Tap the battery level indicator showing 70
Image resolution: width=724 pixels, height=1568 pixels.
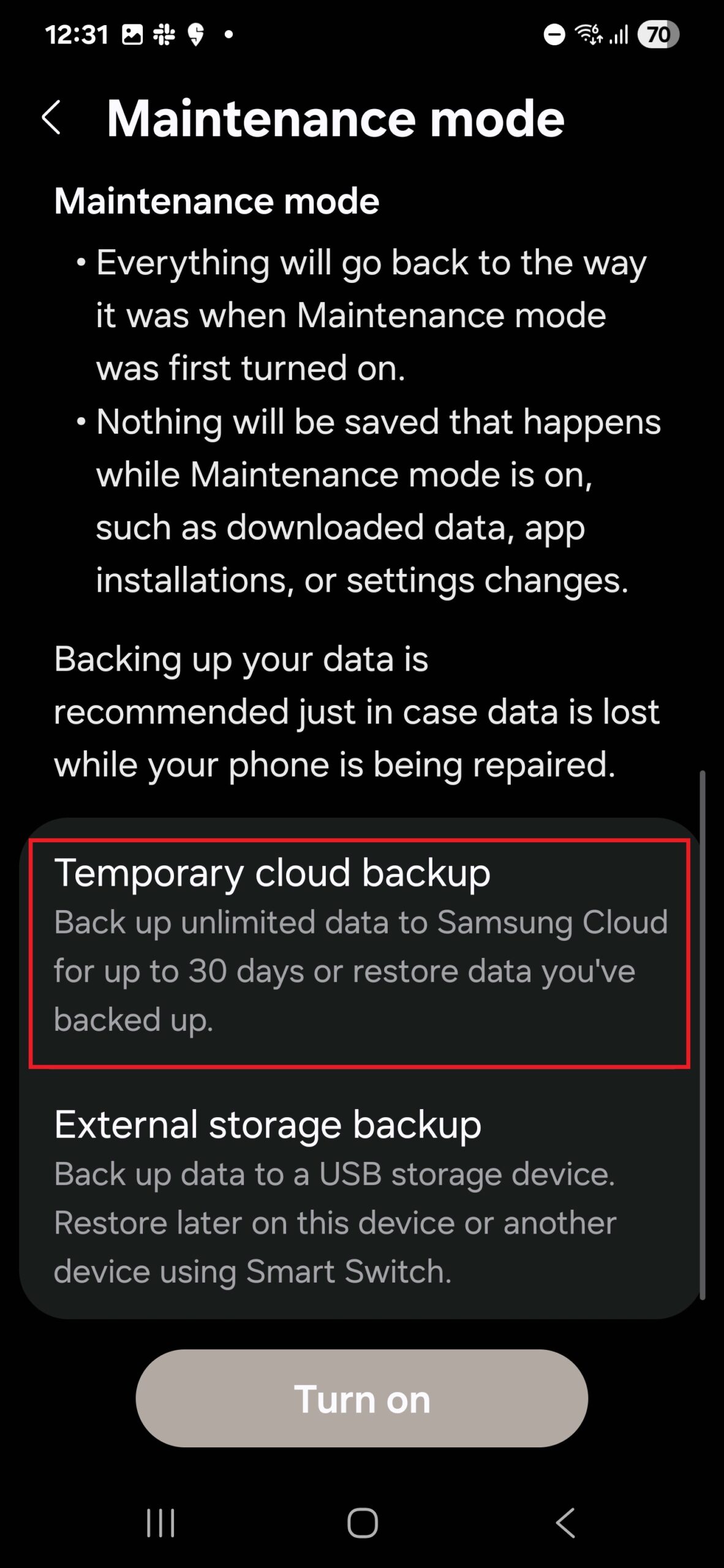click(x=658, y=35)
